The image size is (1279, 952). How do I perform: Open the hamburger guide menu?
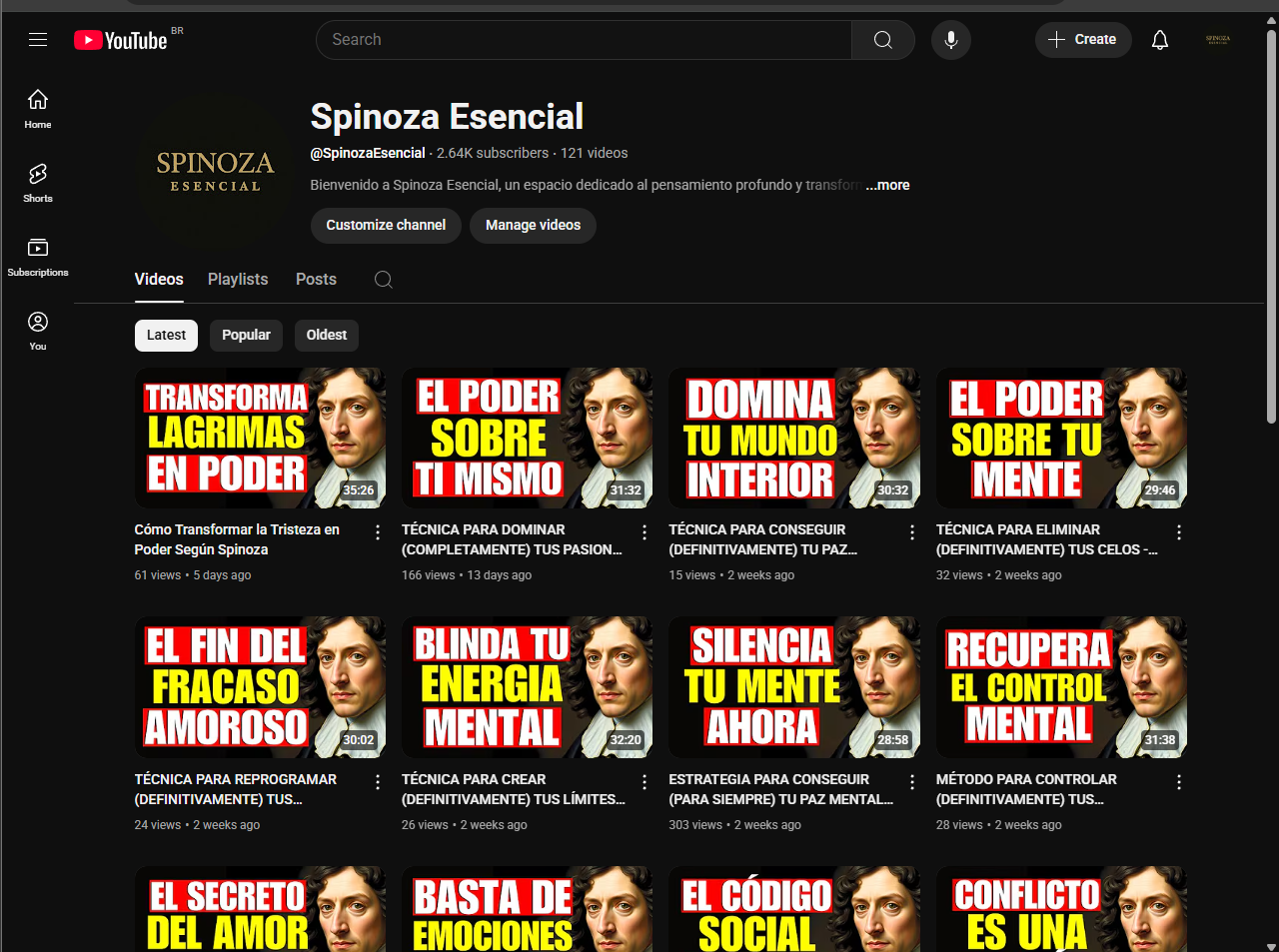38,40
